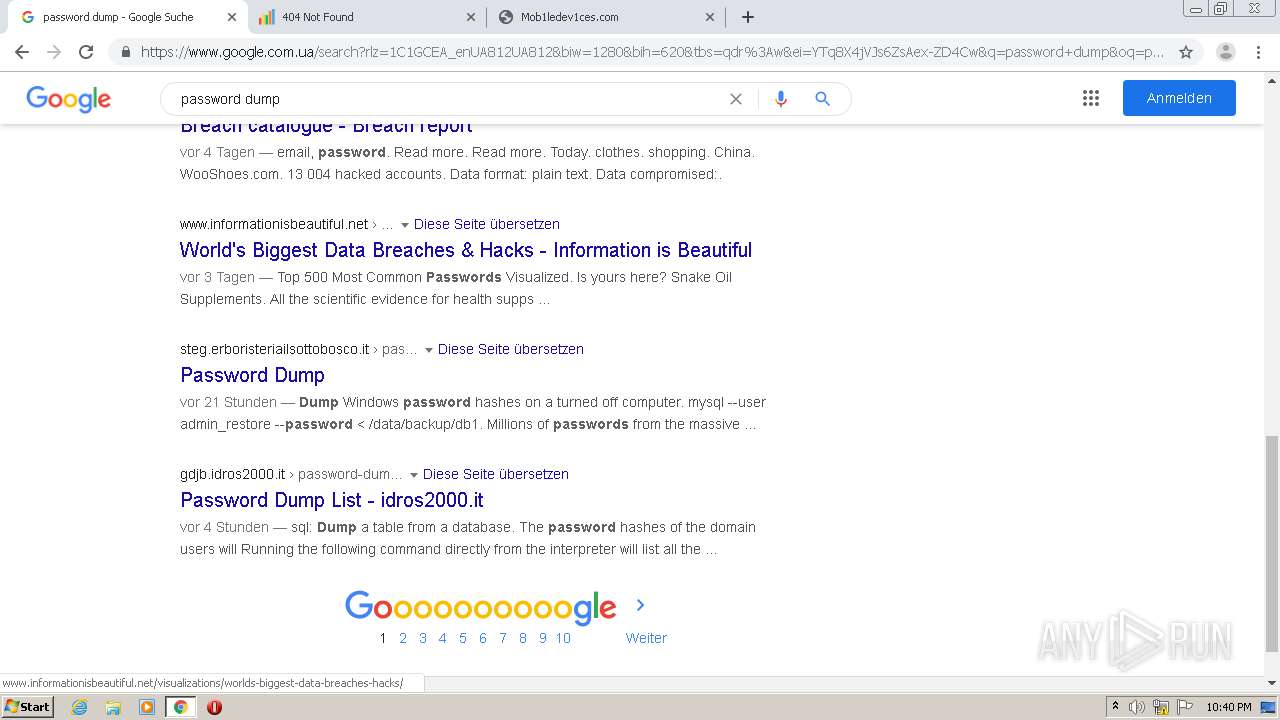Close the Mob1ledev1ces.com tab

point(710,17)
